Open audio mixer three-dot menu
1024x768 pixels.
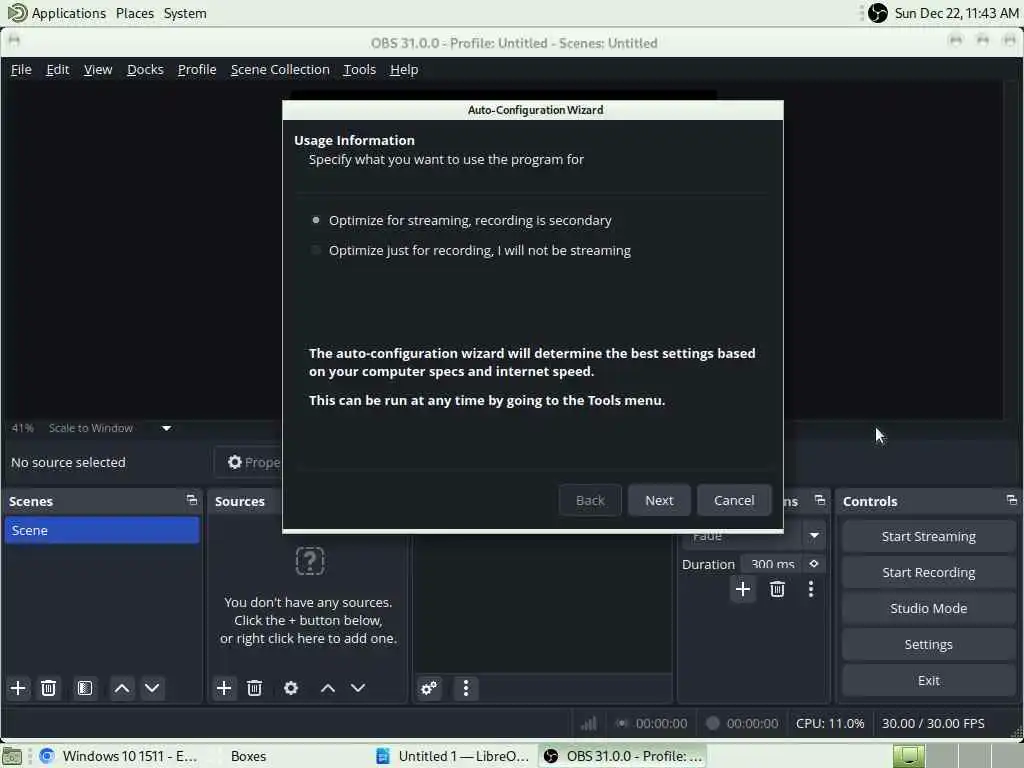[x=466, y=688]
